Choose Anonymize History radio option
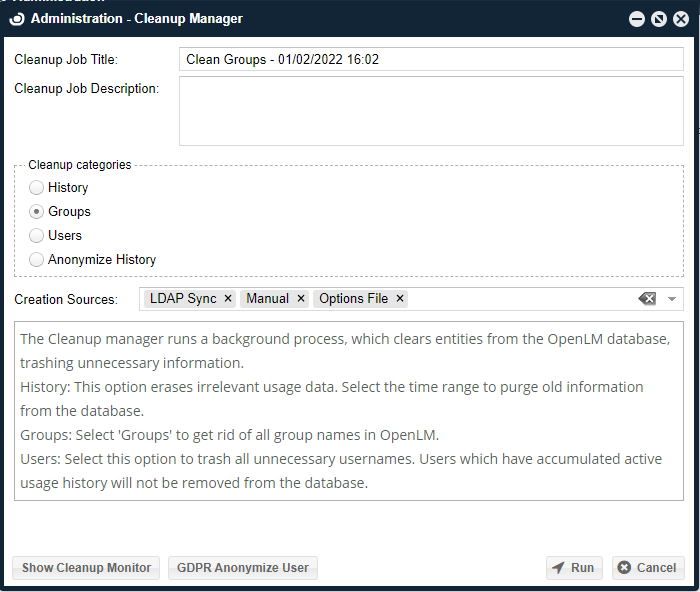 pos(37,259)
